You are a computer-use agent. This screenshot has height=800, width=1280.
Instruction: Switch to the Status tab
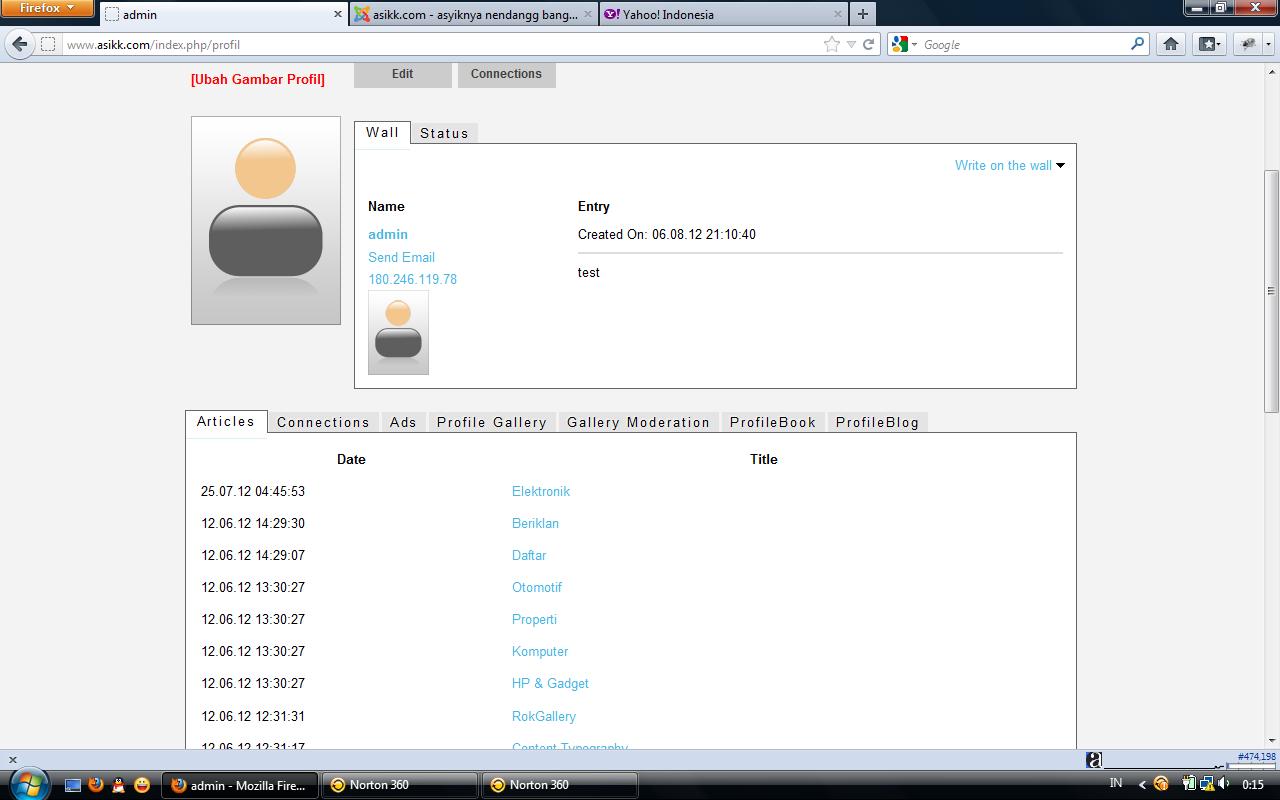click(444, 133)
